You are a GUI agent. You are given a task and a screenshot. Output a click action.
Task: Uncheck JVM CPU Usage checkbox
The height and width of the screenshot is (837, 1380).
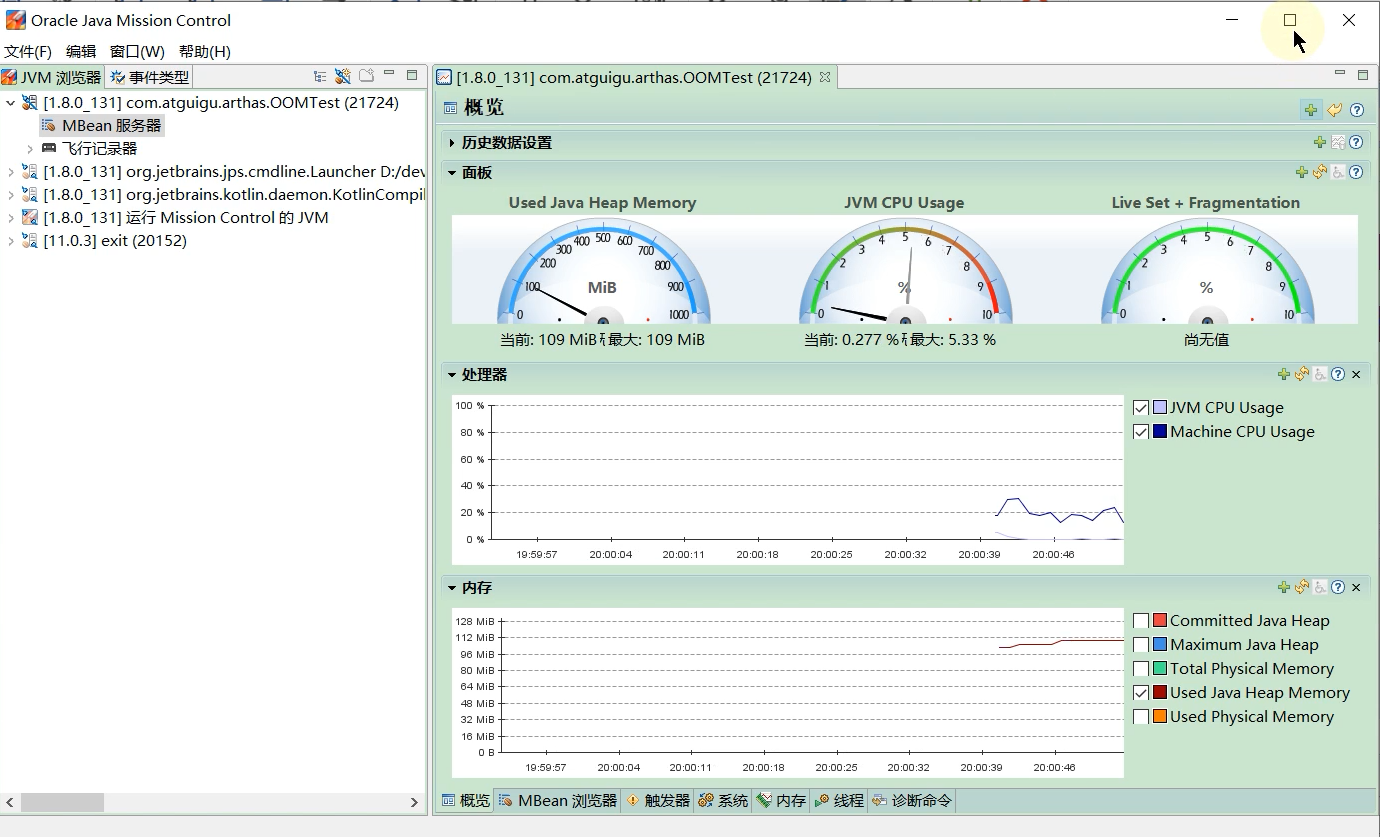pyautogui.click(x=1141, y=408)
